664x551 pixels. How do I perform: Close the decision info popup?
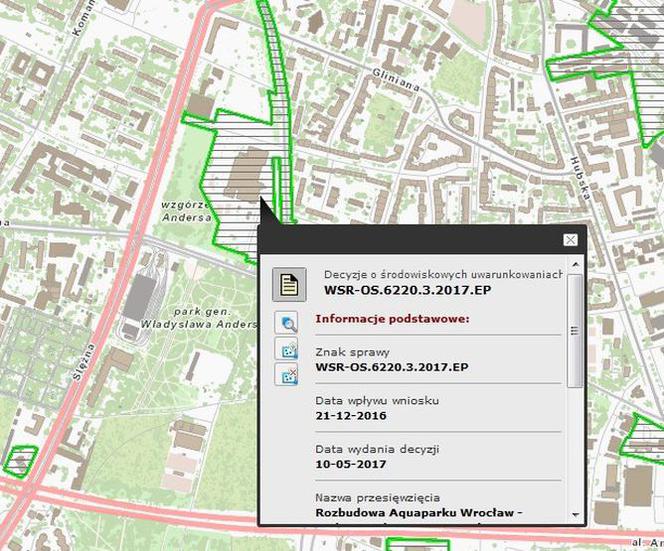pos(570,240)
